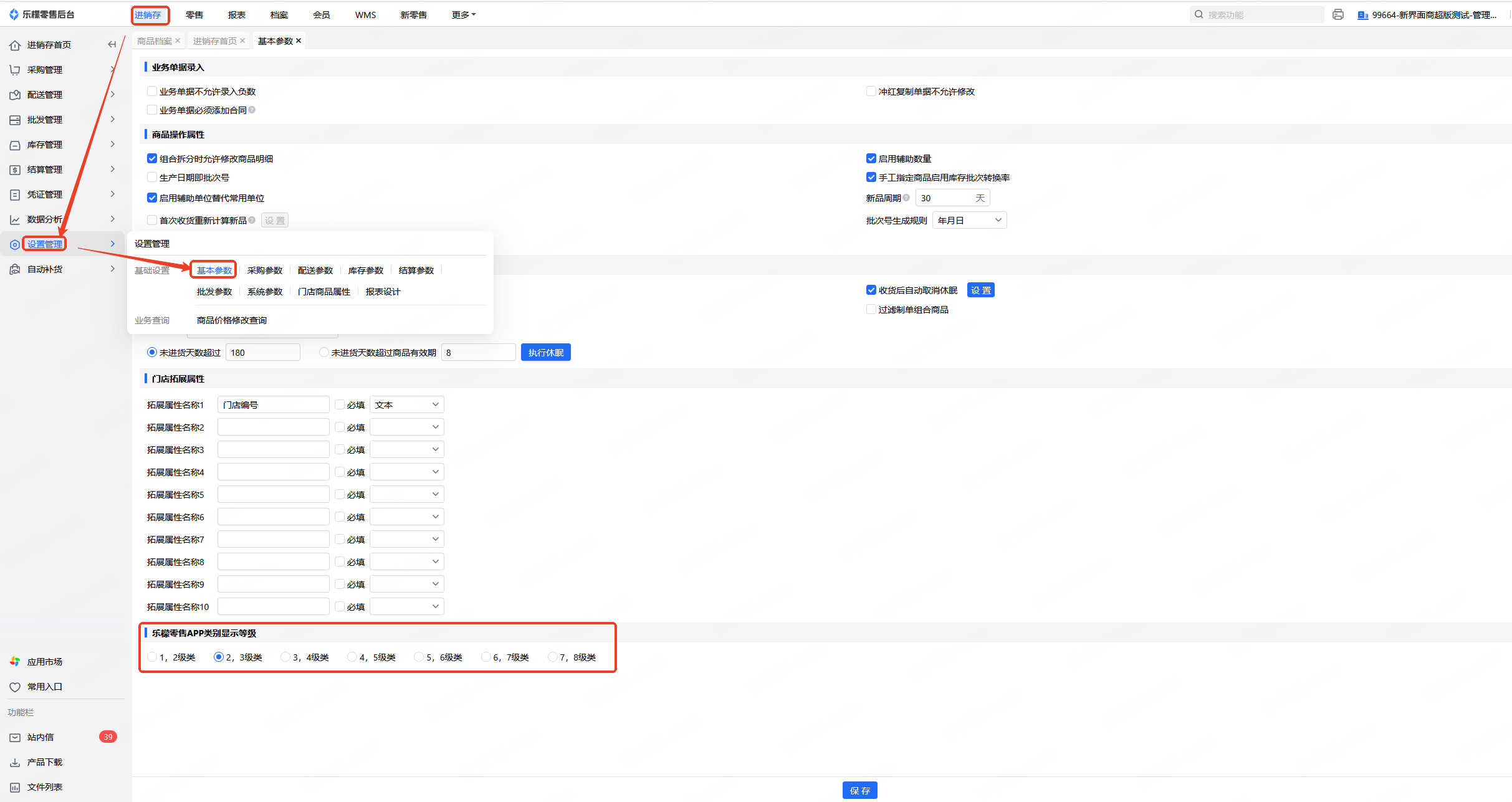Screen dimensions: 1512x802
Task: Click the sidebar collapse arrow icon
Action: 112,44
